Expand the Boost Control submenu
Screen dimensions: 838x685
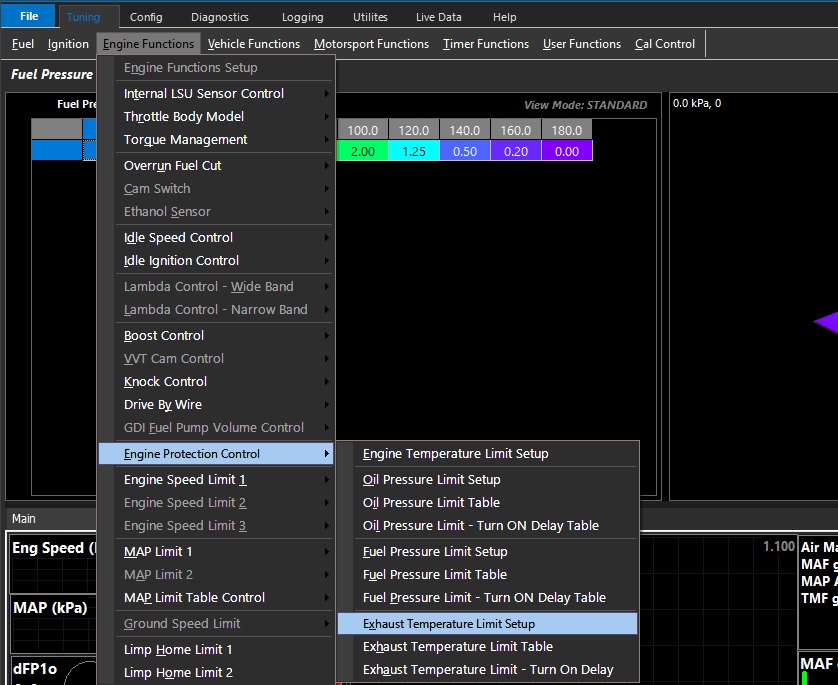tap(164, 336)
